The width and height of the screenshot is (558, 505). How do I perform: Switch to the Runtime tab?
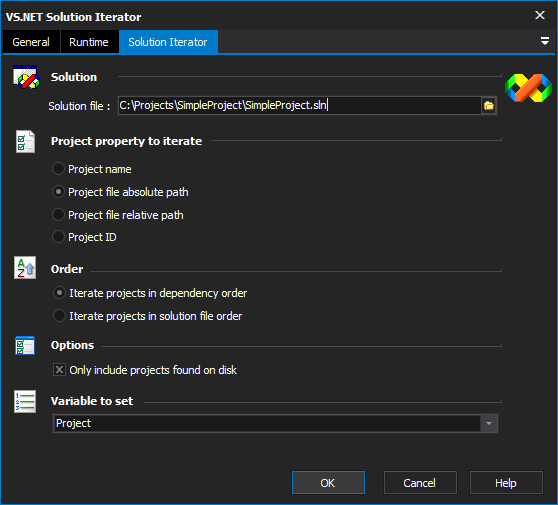tap(89, 42)
